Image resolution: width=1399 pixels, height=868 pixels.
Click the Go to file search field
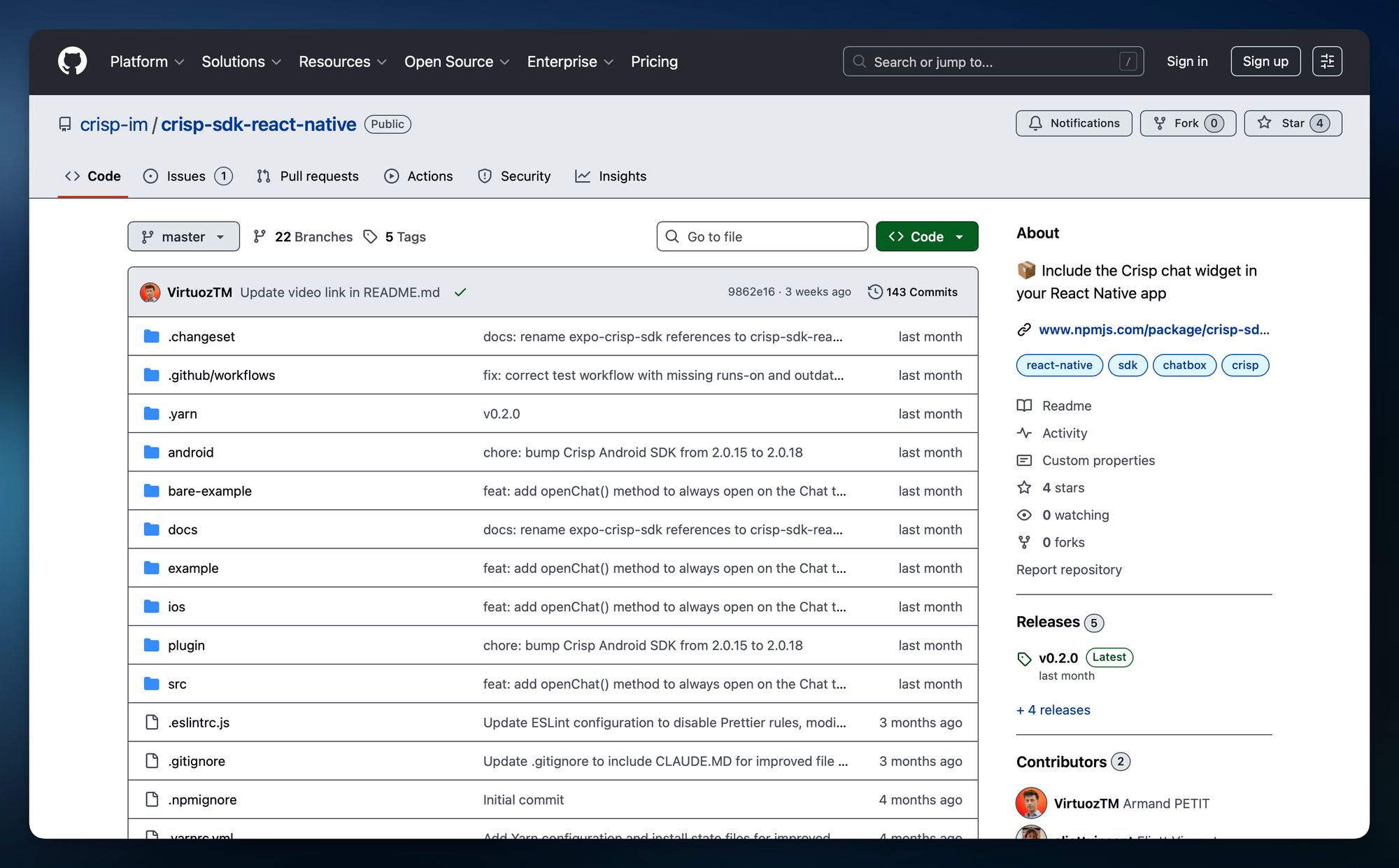[762, 236]
